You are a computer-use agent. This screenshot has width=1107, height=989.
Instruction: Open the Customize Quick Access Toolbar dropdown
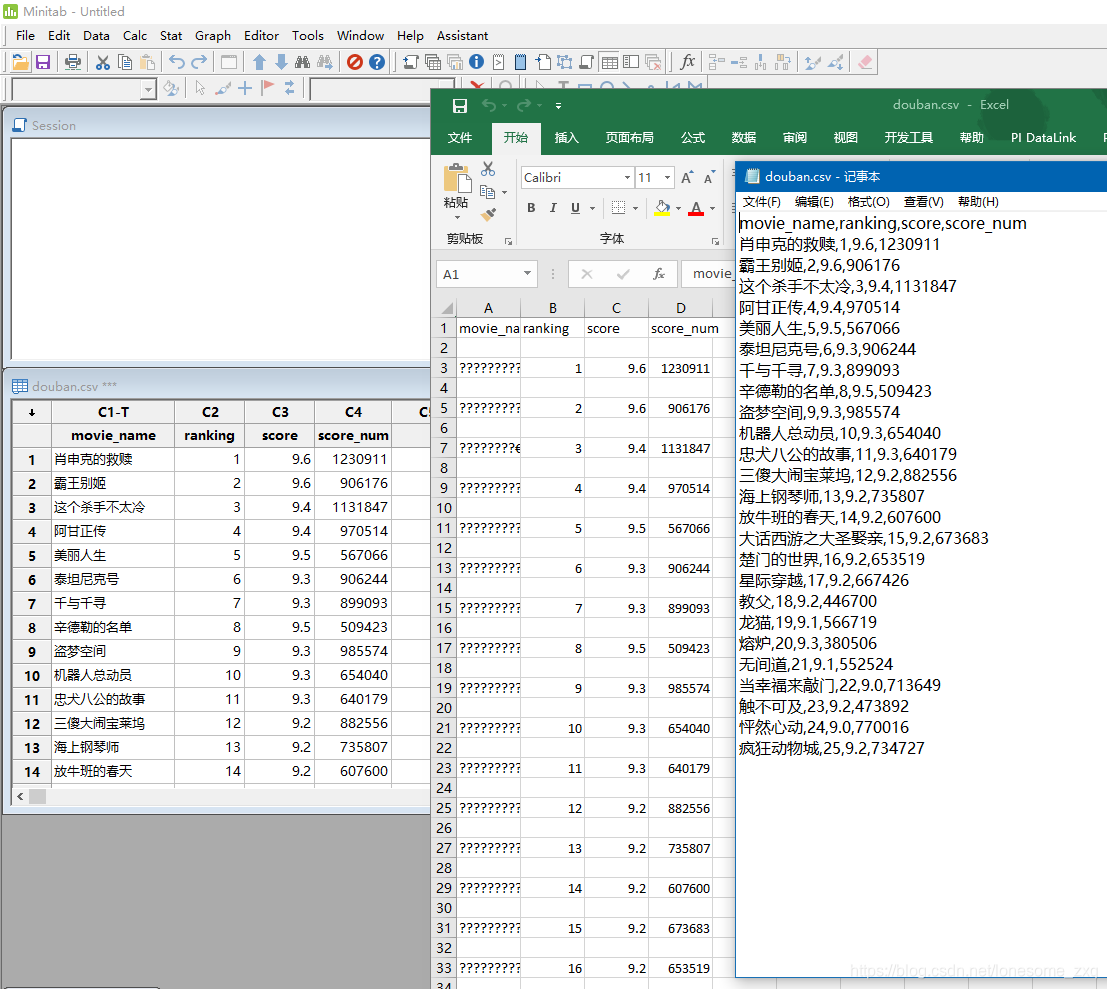(x=558, y=106)
